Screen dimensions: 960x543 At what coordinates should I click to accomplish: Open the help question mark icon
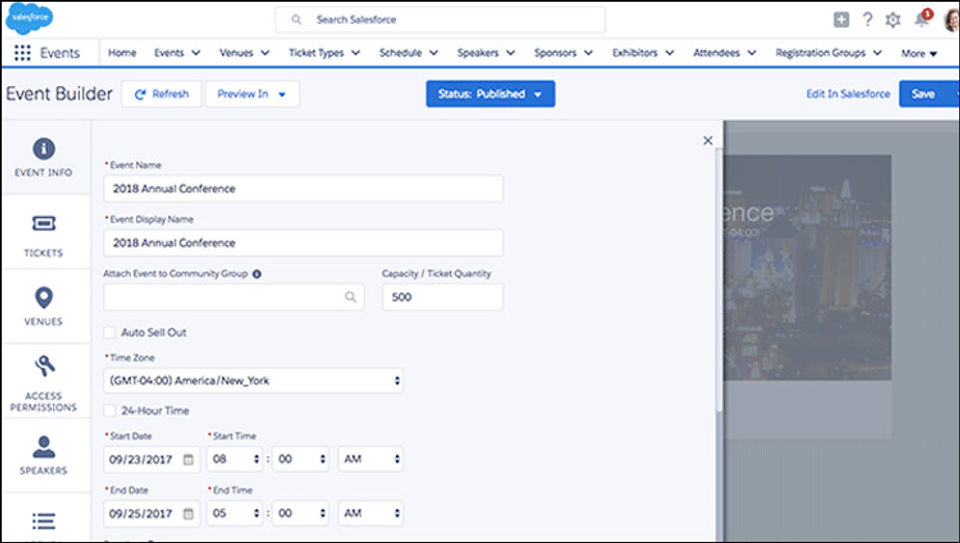pos(867,20)
